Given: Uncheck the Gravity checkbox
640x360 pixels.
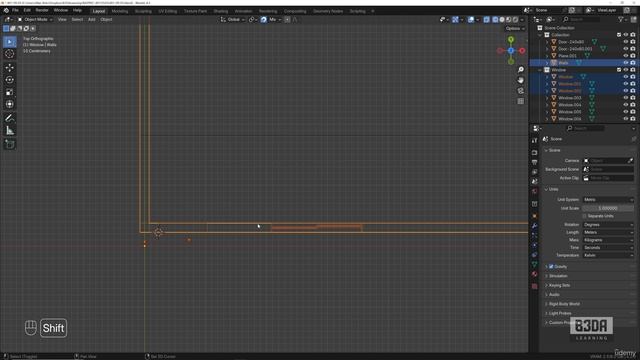Looking at the screenshot, I should click(551, 267).
